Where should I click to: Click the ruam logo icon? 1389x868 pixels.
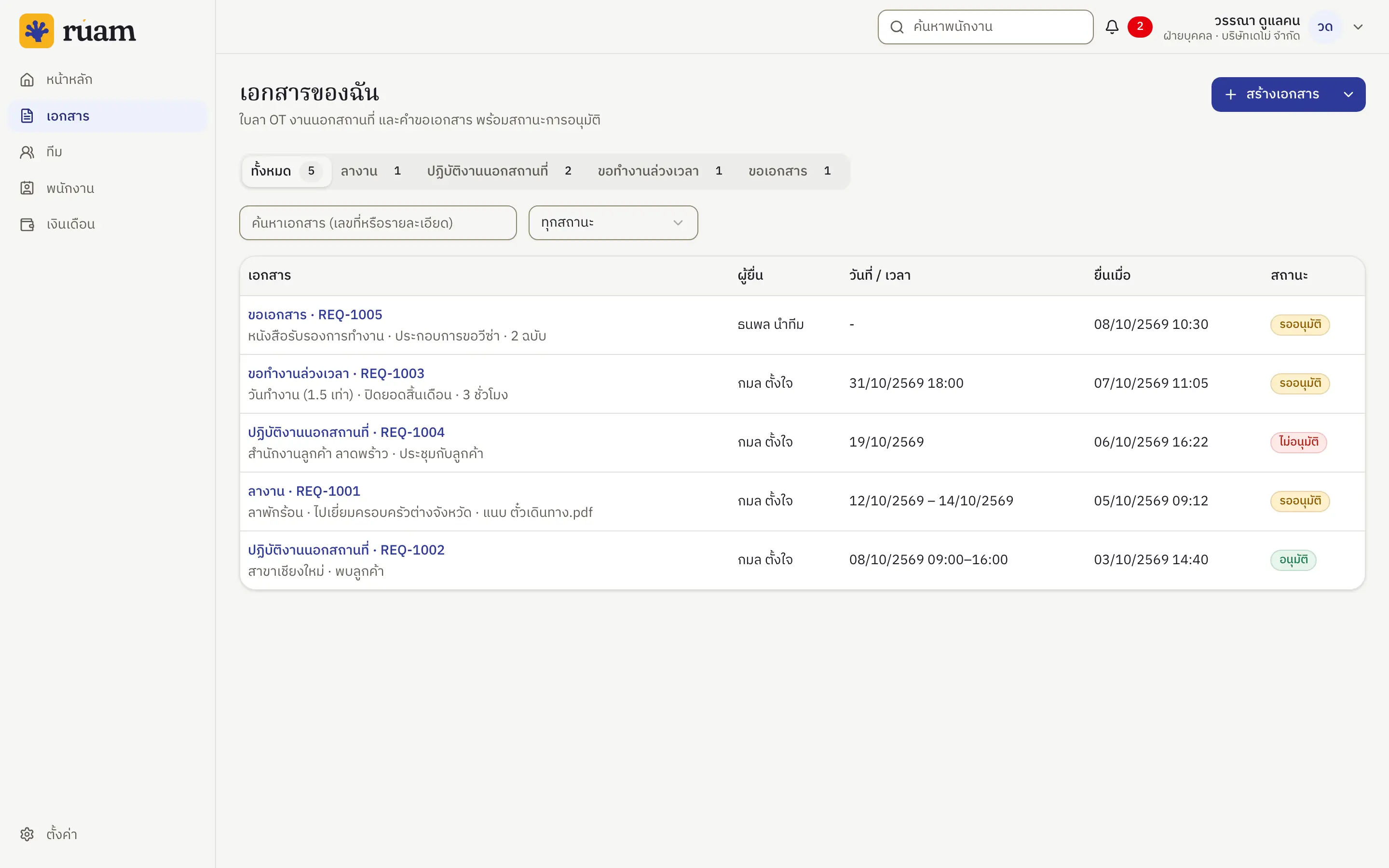pos(36,30)
